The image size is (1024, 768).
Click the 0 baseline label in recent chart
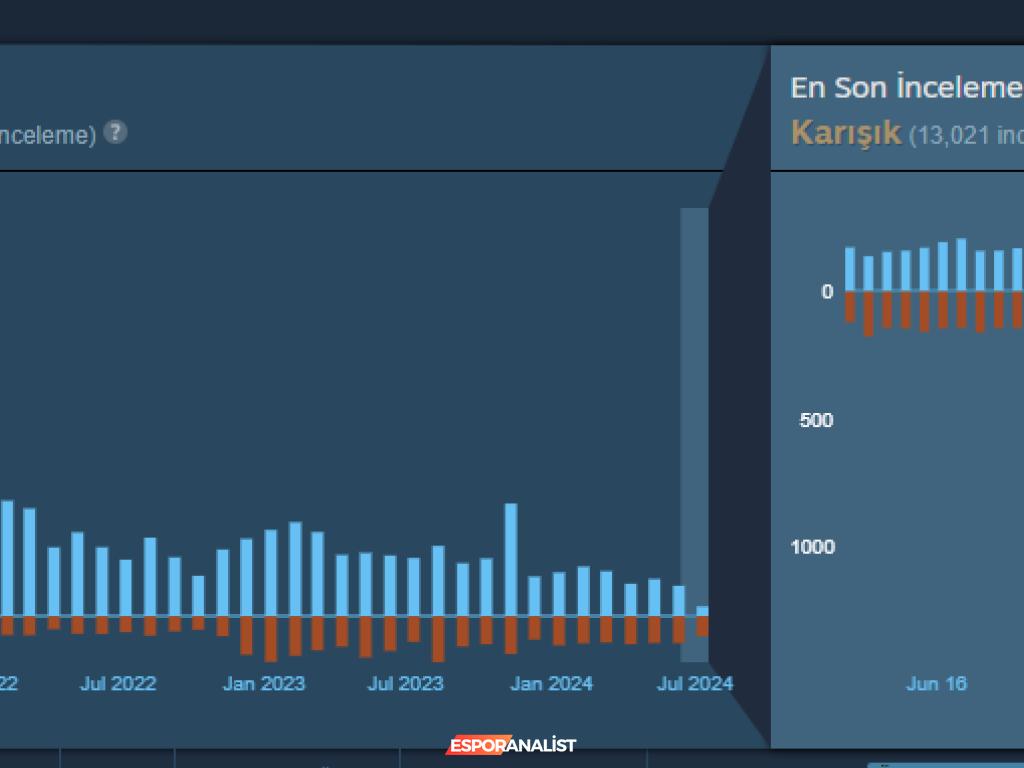click(x=827, y=292)
